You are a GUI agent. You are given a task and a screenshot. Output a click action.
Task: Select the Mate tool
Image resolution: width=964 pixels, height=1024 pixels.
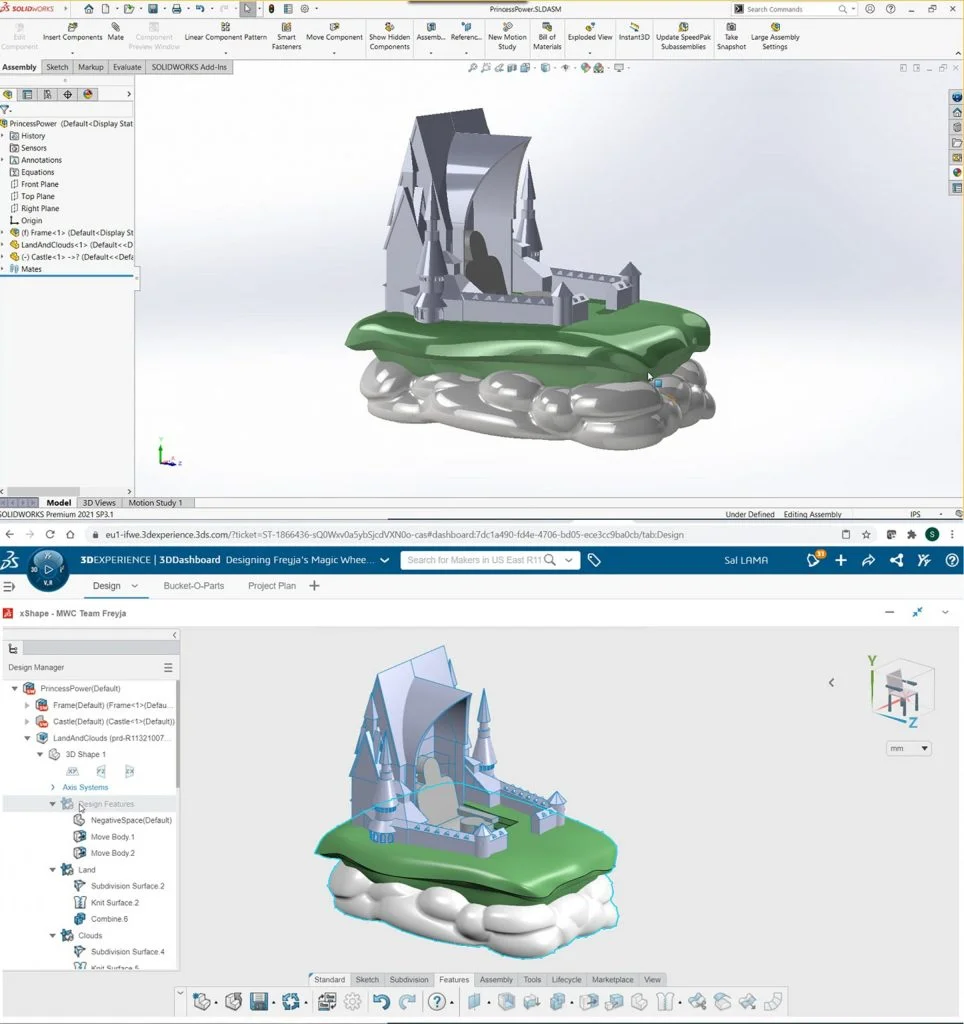tap(116, 31)
